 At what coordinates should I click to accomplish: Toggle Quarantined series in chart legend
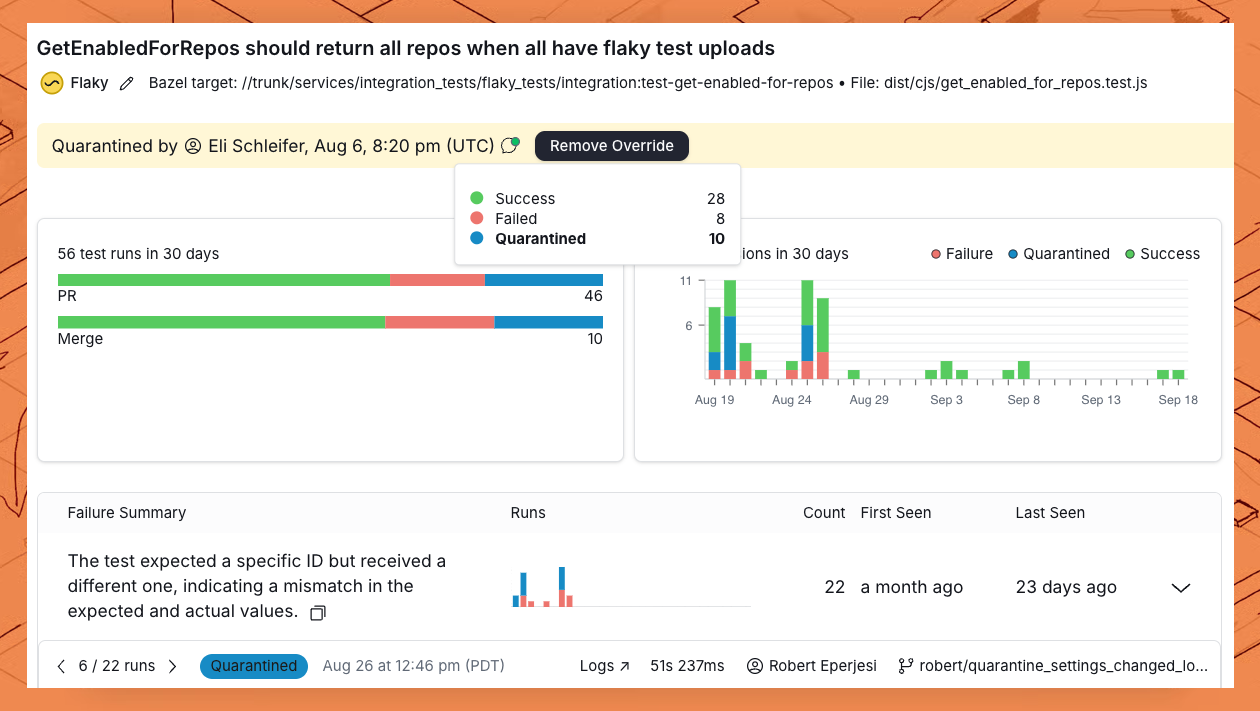point(1059,254)
